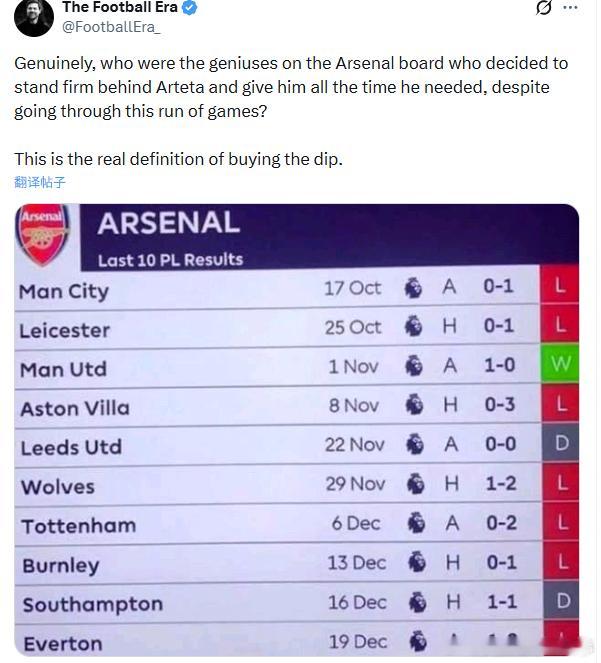The width and height of the screenshot is (601, 663).
Task: Click the green W badge for Man Utd
Action: (560, 365)
